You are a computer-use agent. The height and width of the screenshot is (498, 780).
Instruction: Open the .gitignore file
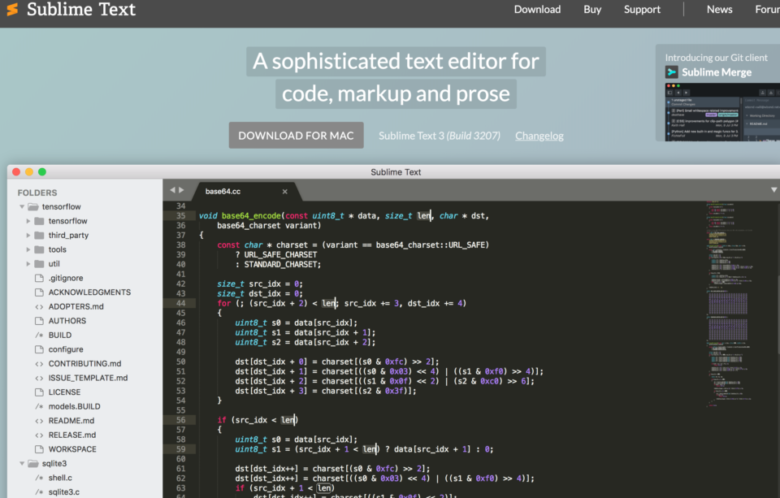(x=66, y=278)
